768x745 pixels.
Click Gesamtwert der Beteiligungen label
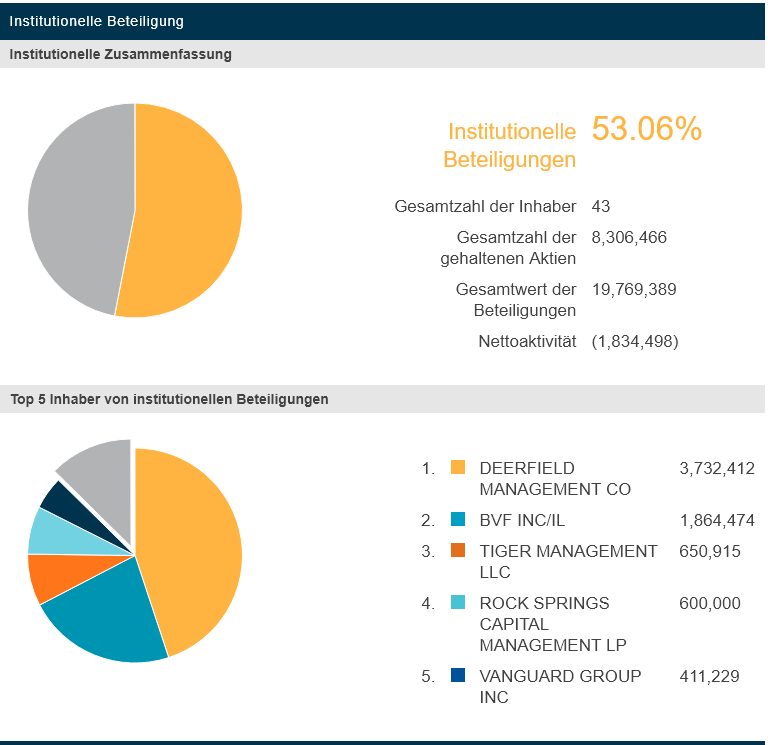click(x=516, y=300)
